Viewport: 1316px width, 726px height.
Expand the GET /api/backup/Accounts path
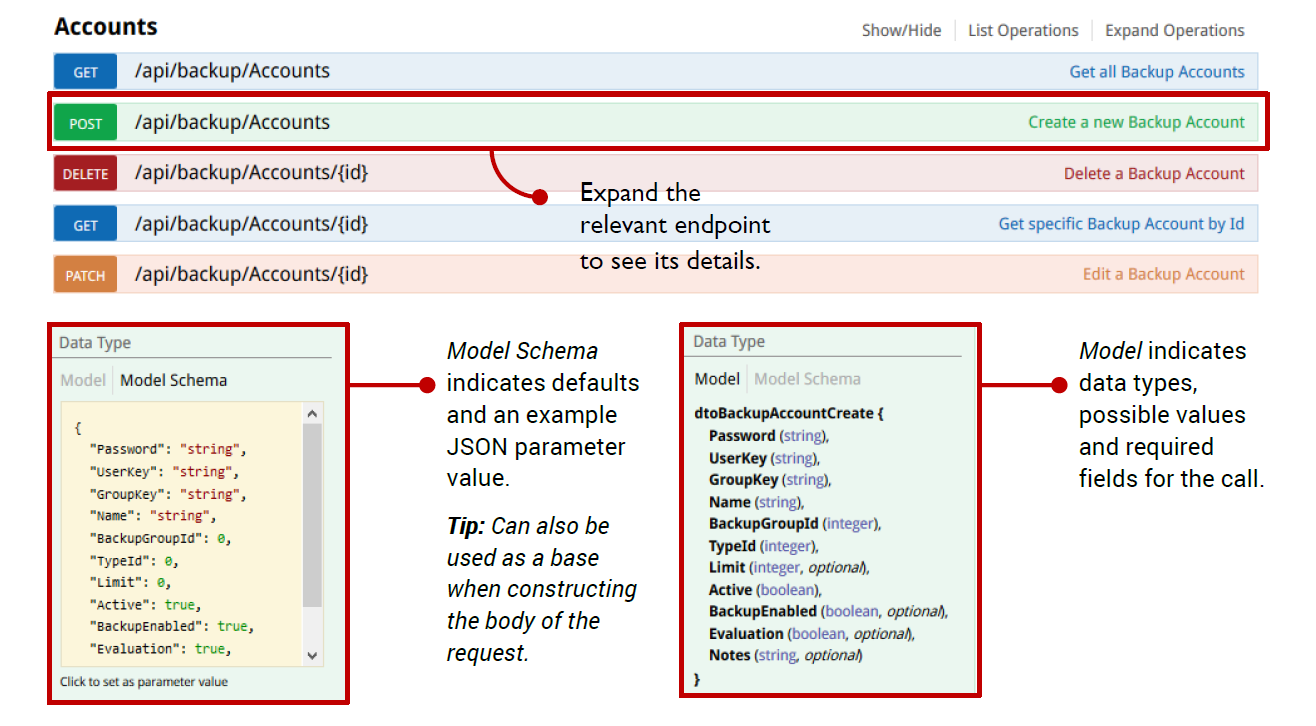(x=232, y=71)
